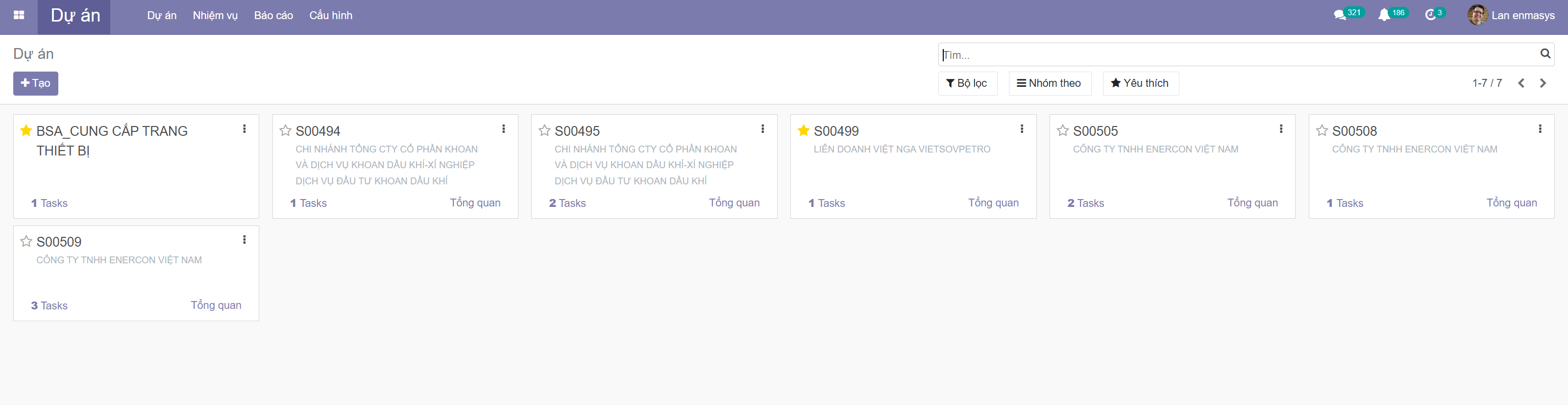1568x405 pixels.
Task: Open the Nhiệm vụ menu
Action: tap(215, 16)
